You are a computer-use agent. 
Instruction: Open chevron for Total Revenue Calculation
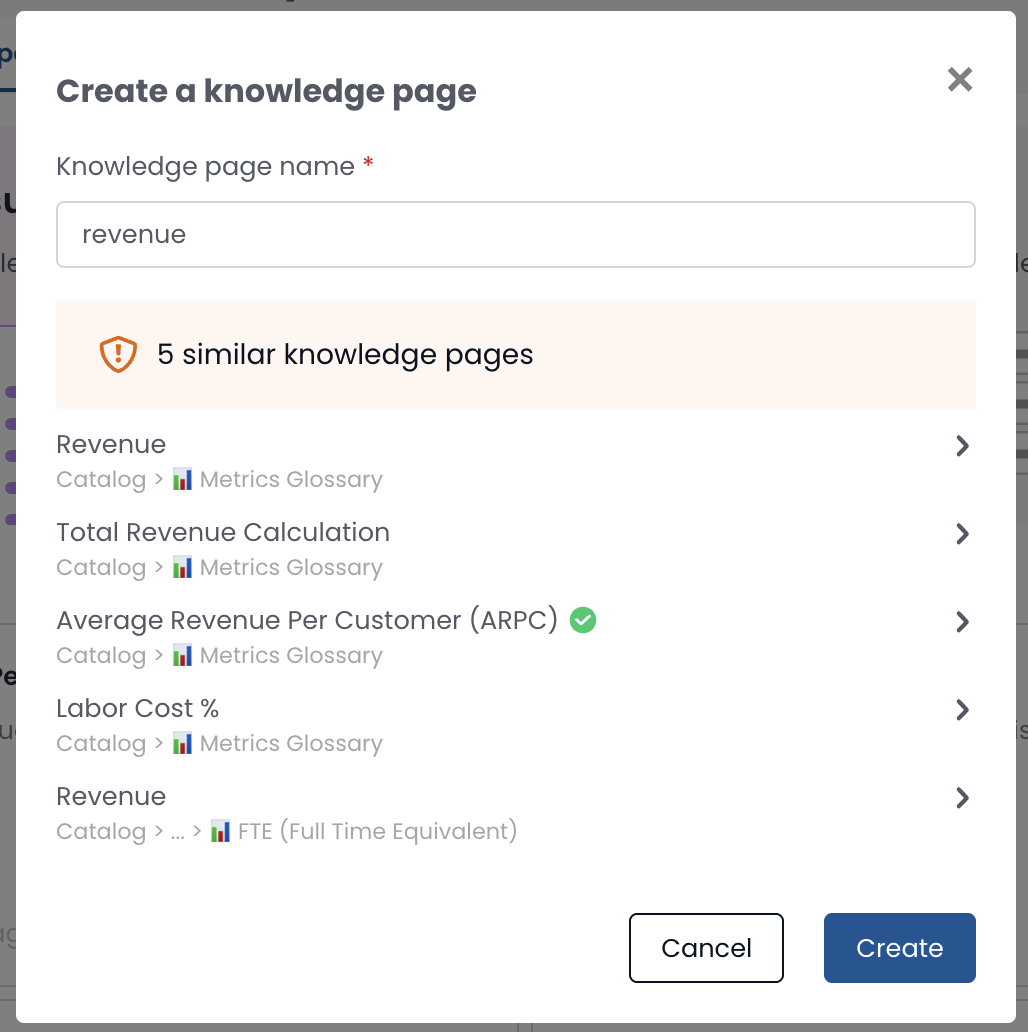(x=962, y=534)
